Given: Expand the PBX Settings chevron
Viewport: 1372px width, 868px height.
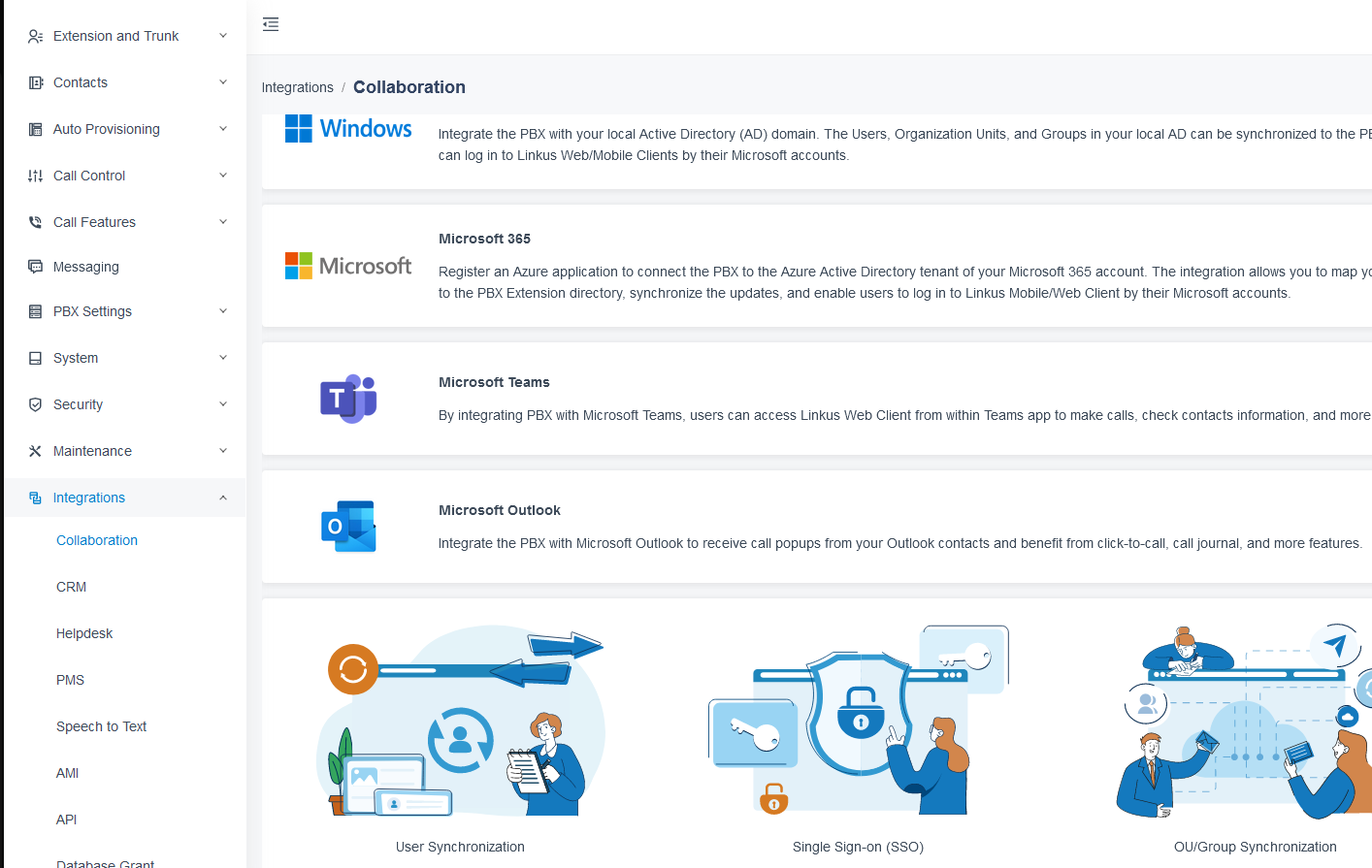Looking at the screenshot, I should [223, 311].
